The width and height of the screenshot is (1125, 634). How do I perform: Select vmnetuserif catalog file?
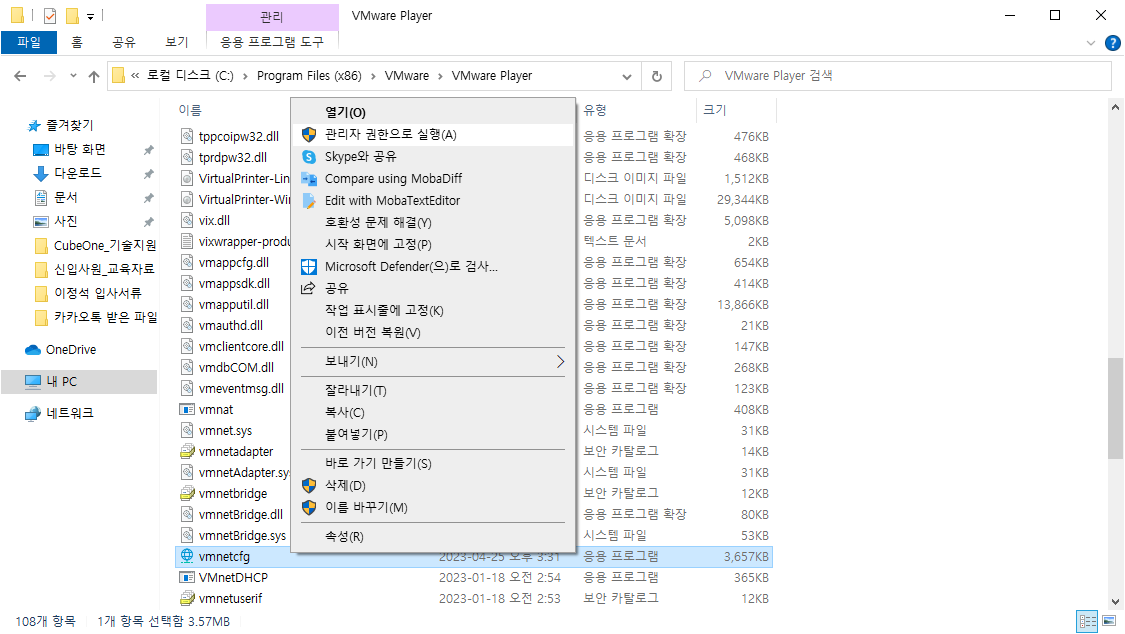[230, 599]
